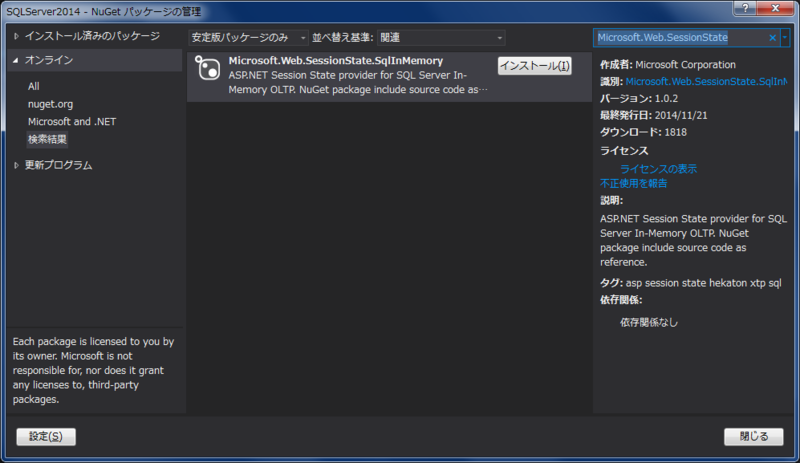Click the 不正使用を報告 link
The height and width of the screenshot is (463, 800).
(634, 184)
